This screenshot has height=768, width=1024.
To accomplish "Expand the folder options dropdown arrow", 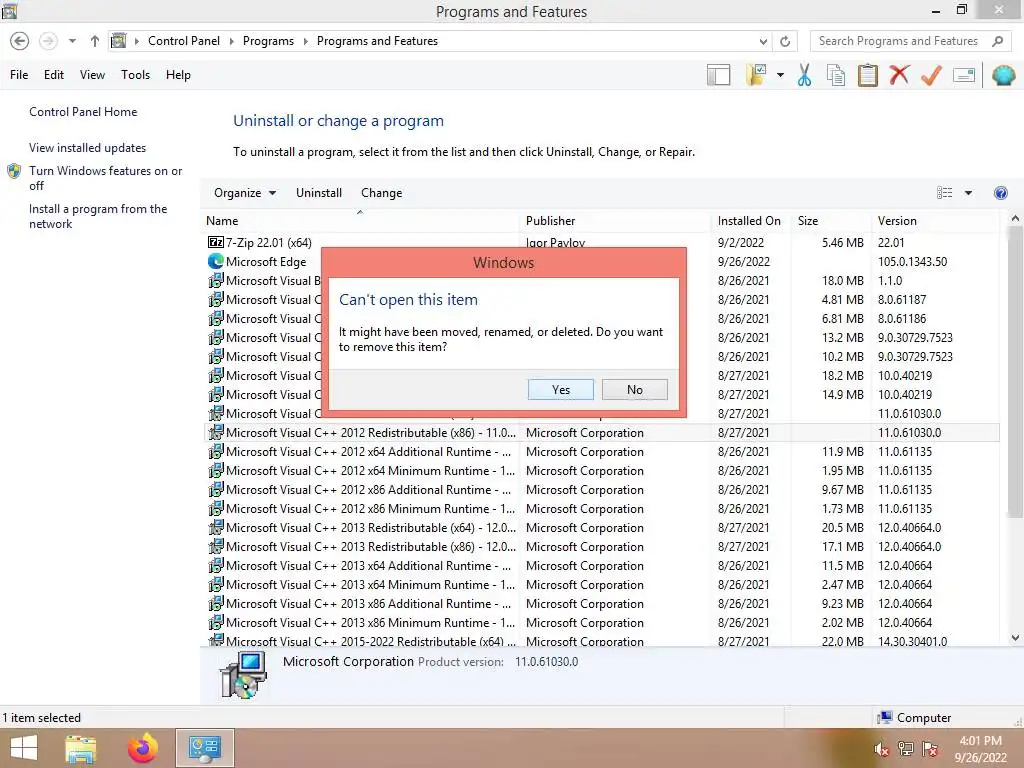I will pyautogui.click(x=780, y=75).
